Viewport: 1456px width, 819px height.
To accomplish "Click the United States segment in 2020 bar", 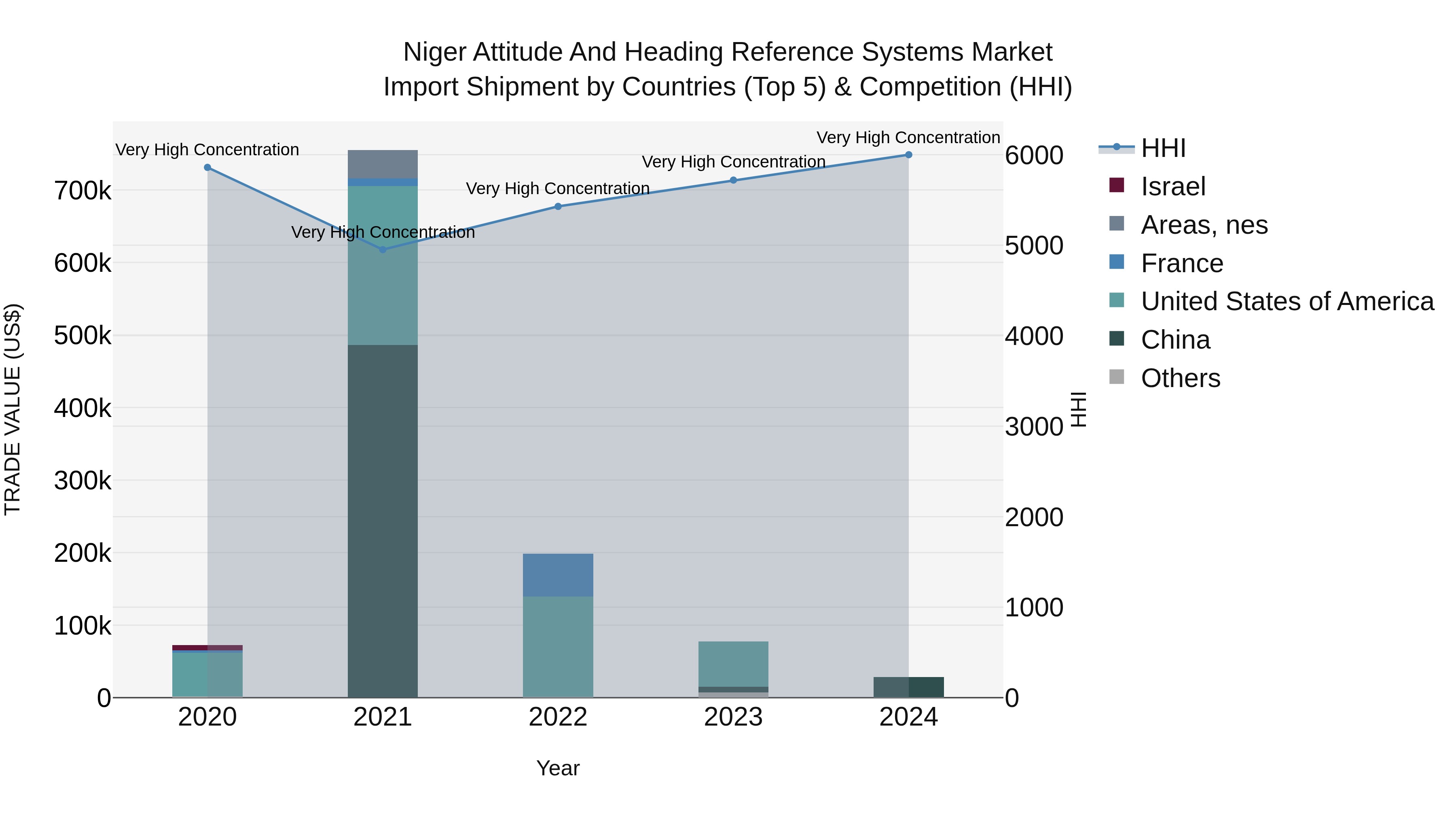I will pyautogui.click(x=207, y=675).
